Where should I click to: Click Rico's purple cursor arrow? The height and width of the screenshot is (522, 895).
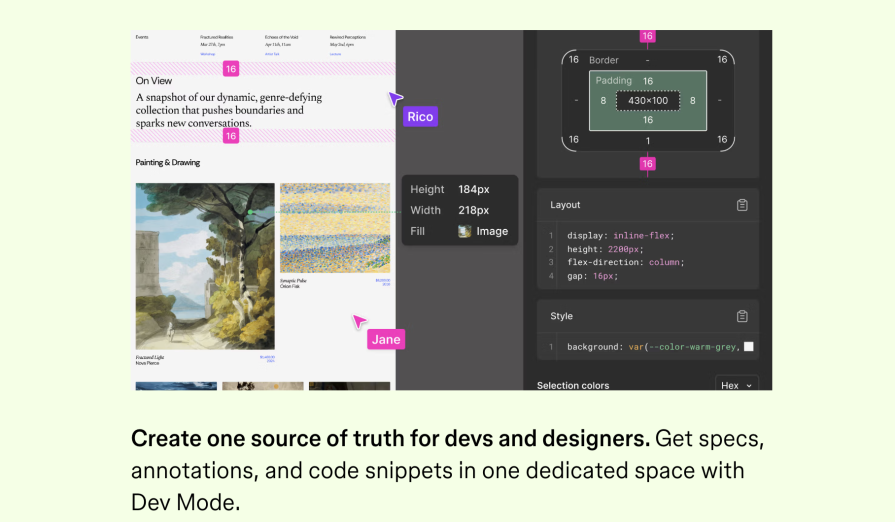(x=396, y=98)
